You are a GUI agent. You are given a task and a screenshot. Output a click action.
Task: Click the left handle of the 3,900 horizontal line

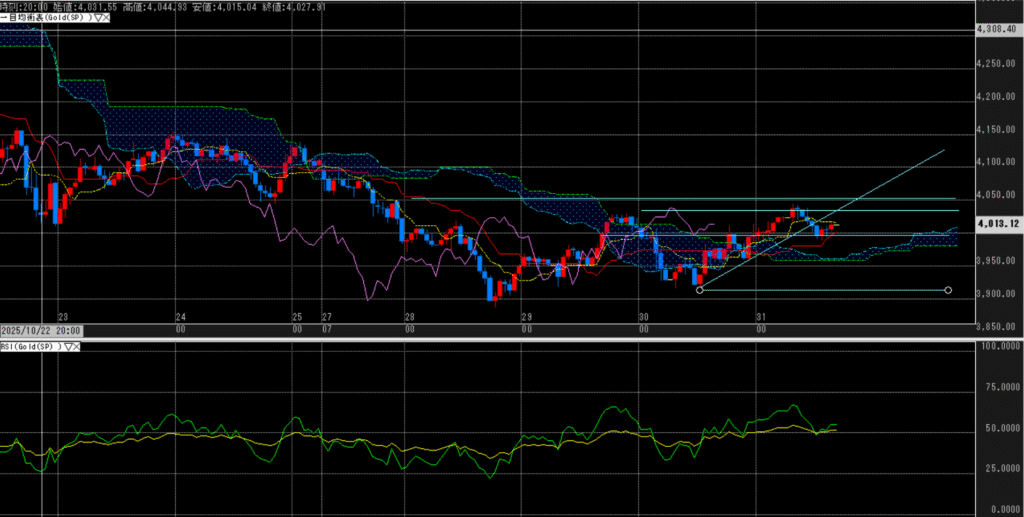coord(699,291)
